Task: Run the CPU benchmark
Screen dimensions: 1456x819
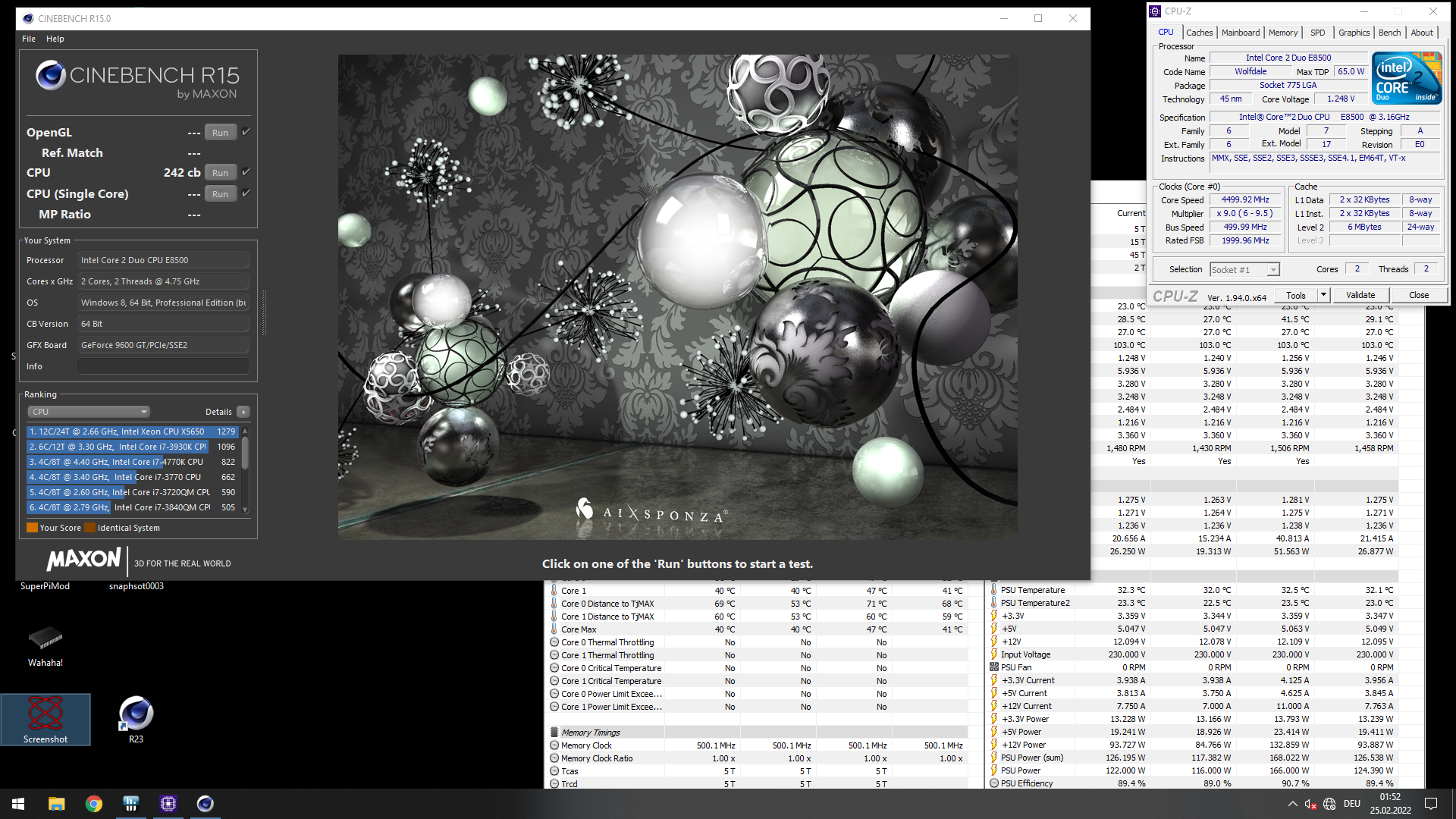Action: point(220,173)
